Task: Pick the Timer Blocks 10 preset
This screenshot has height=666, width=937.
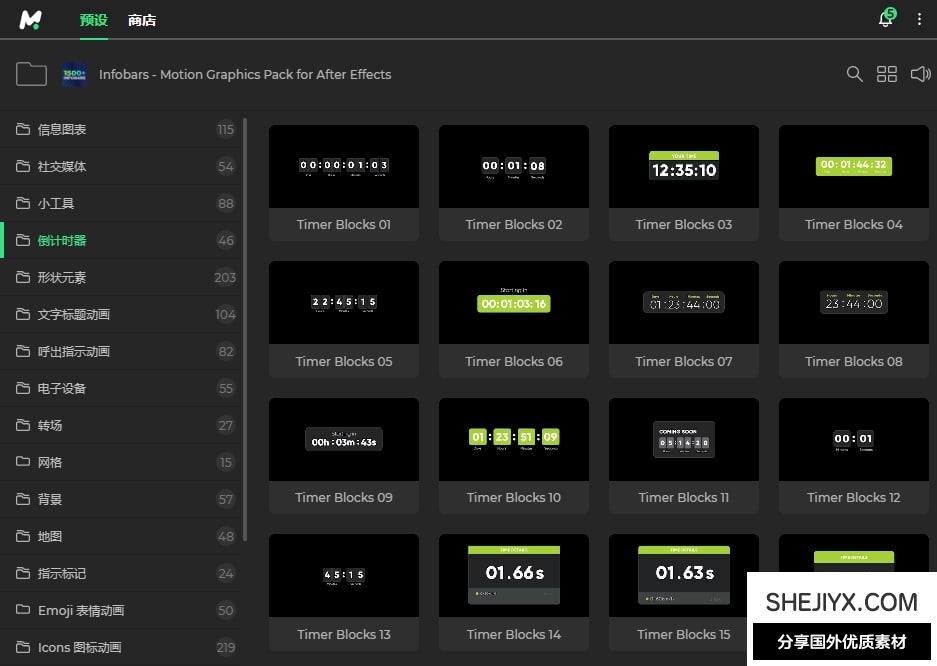Action: (x=514, y=439)
